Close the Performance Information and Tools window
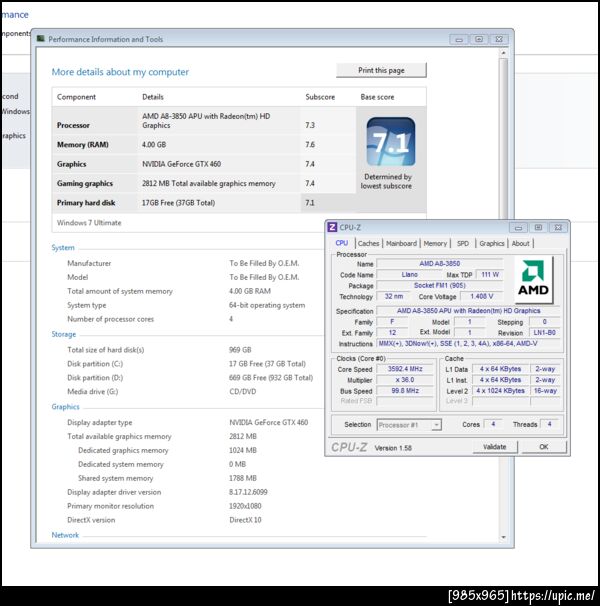Viewport: 600px width, 606px height. [x=499, y=39]
